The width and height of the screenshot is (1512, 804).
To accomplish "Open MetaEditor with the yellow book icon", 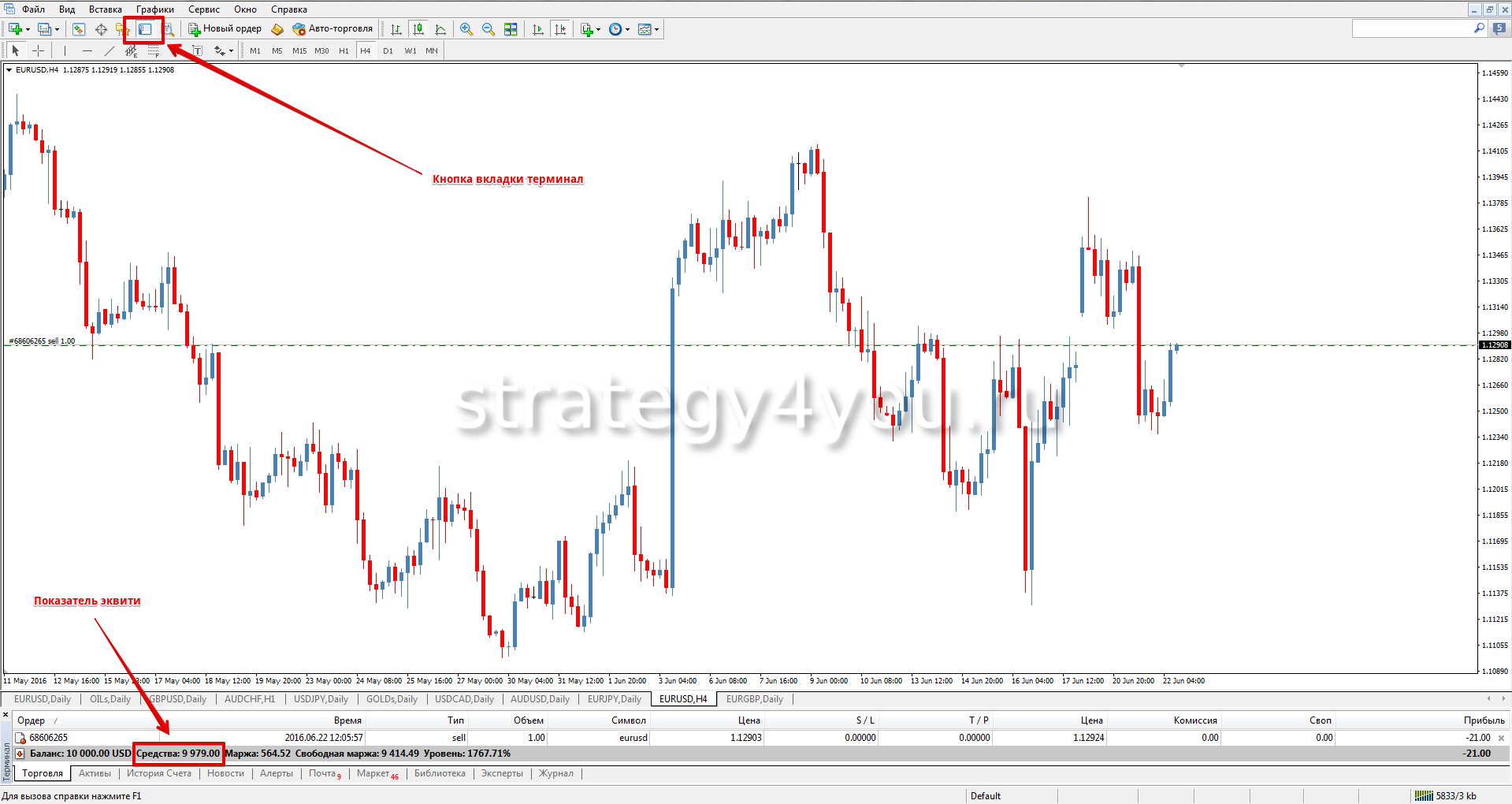I will pyautogui.click(x=277, y=29).
